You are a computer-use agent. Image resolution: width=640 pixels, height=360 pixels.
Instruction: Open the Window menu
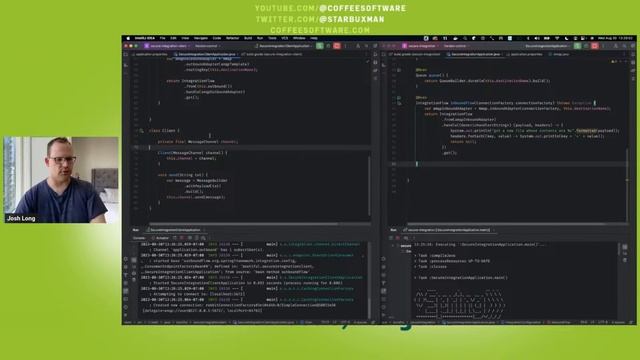(299, 38)
